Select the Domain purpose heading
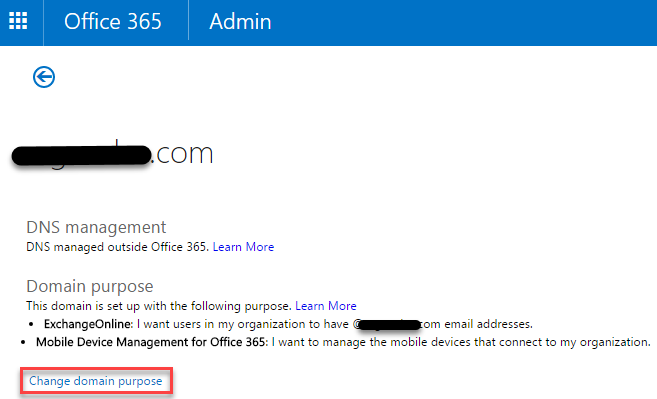The height and width of the screenshot is (399, 657). pos(90,286)
